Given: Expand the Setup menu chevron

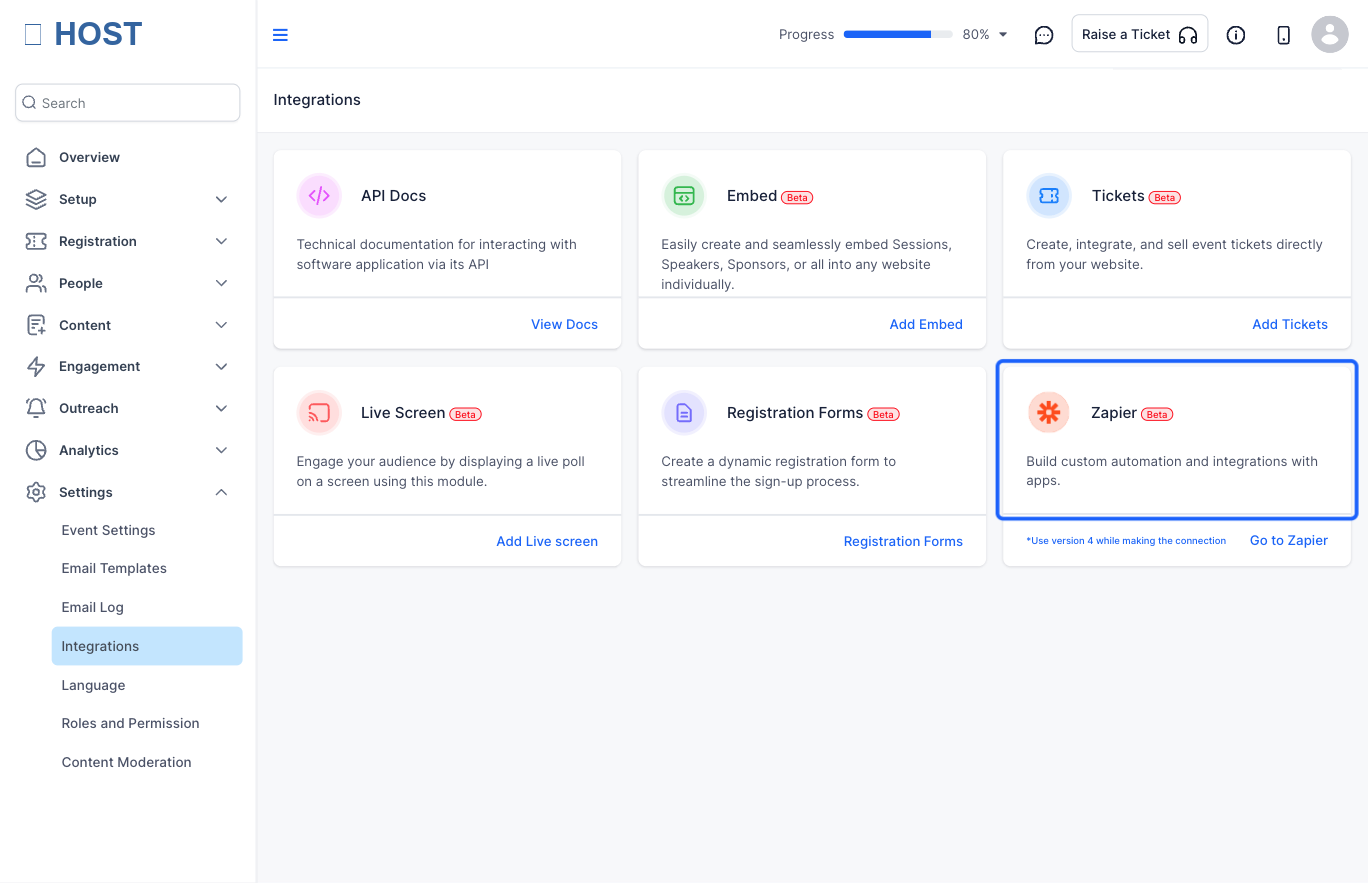Looking at the screenshot, I should tap(222, 199).
